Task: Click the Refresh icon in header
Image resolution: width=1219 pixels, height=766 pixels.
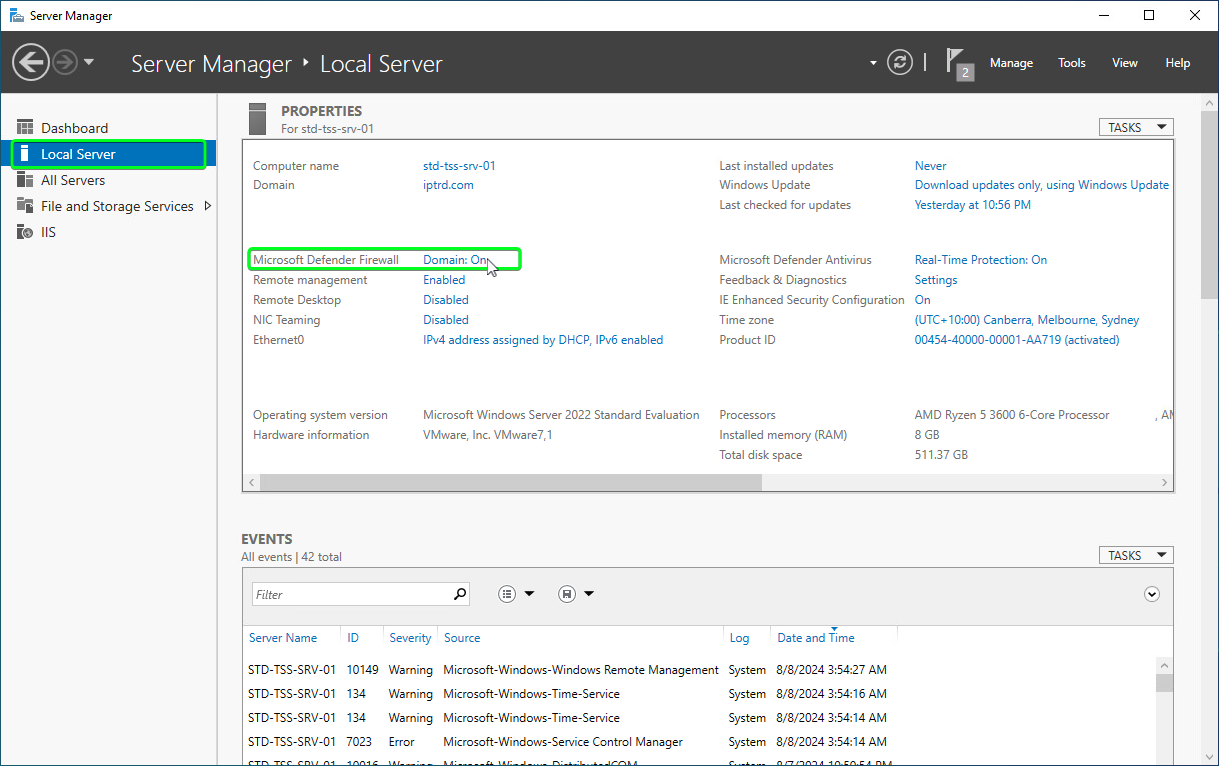Action: (901, 62)
